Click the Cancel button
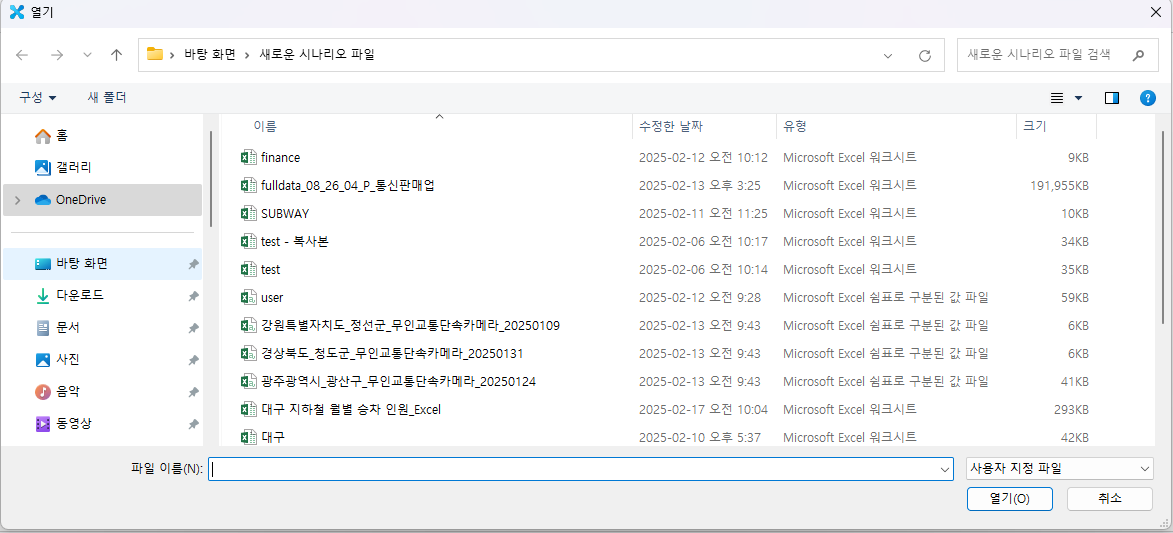The height and width of the screenshot is (533, 1173). click(1109, 498)
